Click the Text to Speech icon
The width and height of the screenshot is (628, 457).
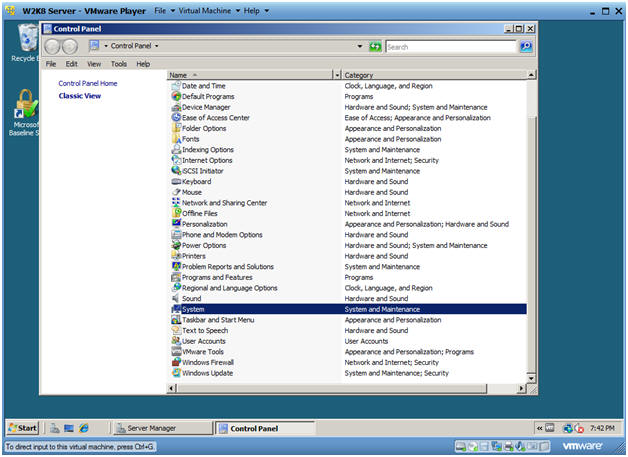coord(176,330)
